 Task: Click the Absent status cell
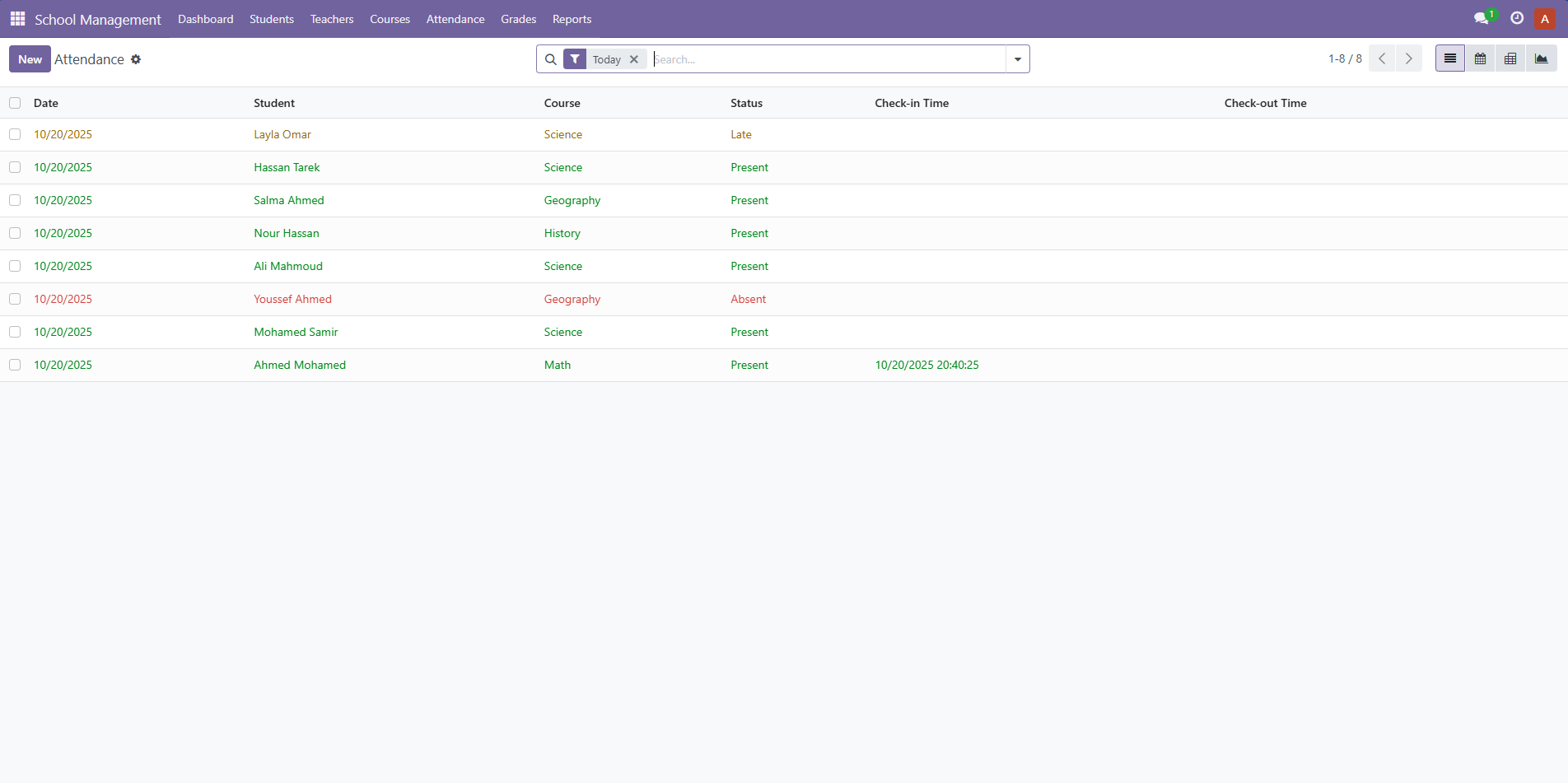point(749,299)
